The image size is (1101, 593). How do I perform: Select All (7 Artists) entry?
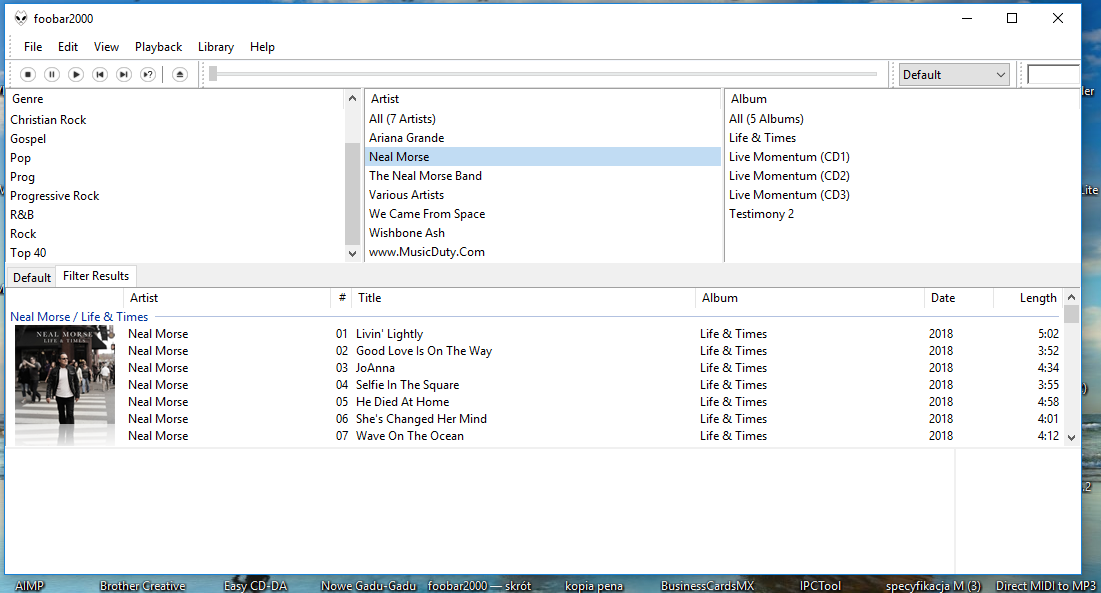(x=543, y=119)
